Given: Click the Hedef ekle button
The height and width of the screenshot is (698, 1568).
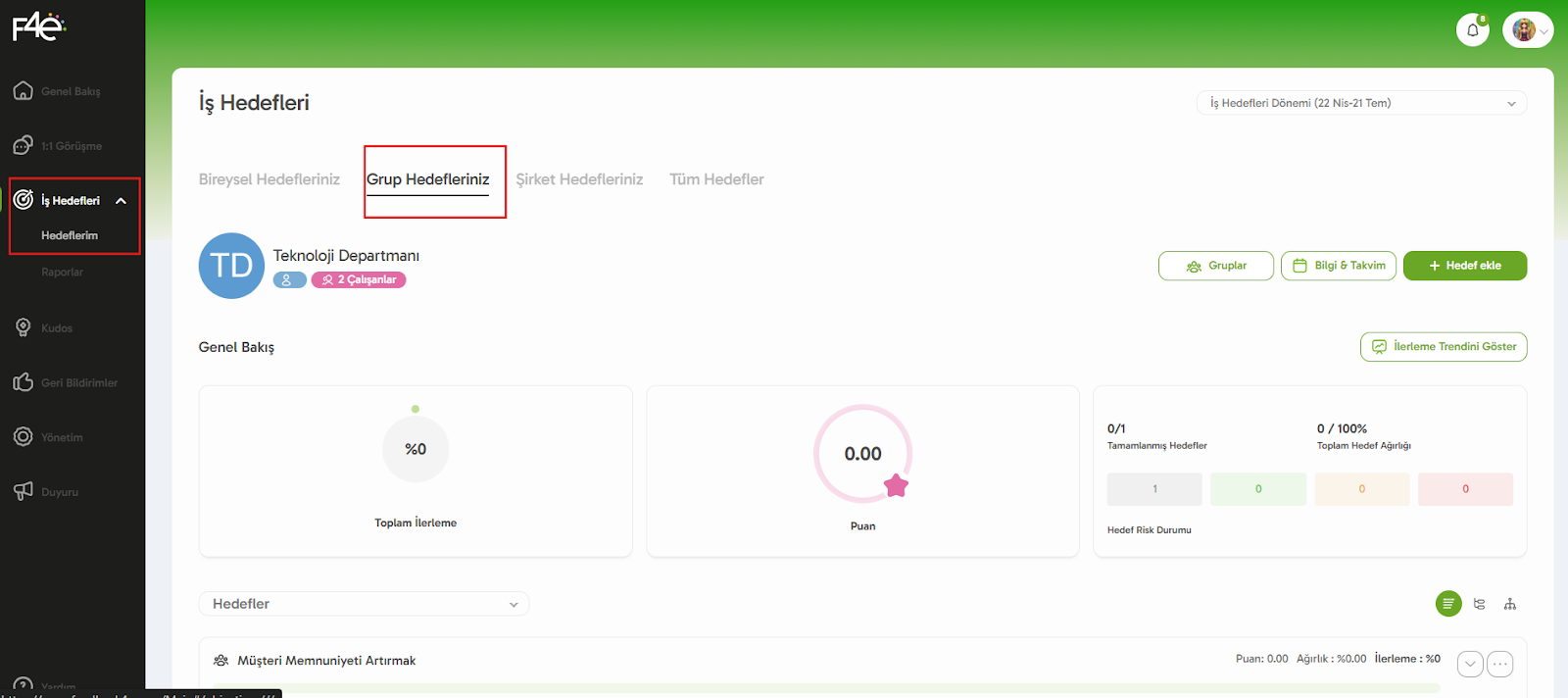Looking at the screenshot, I should (1464, 266).
